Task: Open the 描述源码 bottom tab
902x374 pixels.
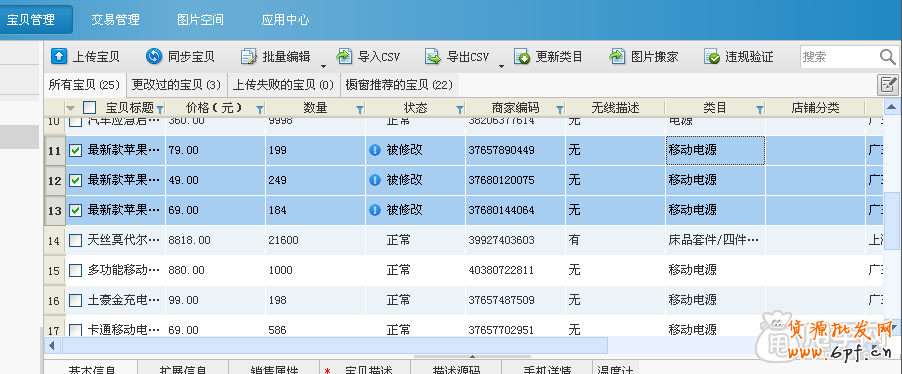Action: coord(456,368)
